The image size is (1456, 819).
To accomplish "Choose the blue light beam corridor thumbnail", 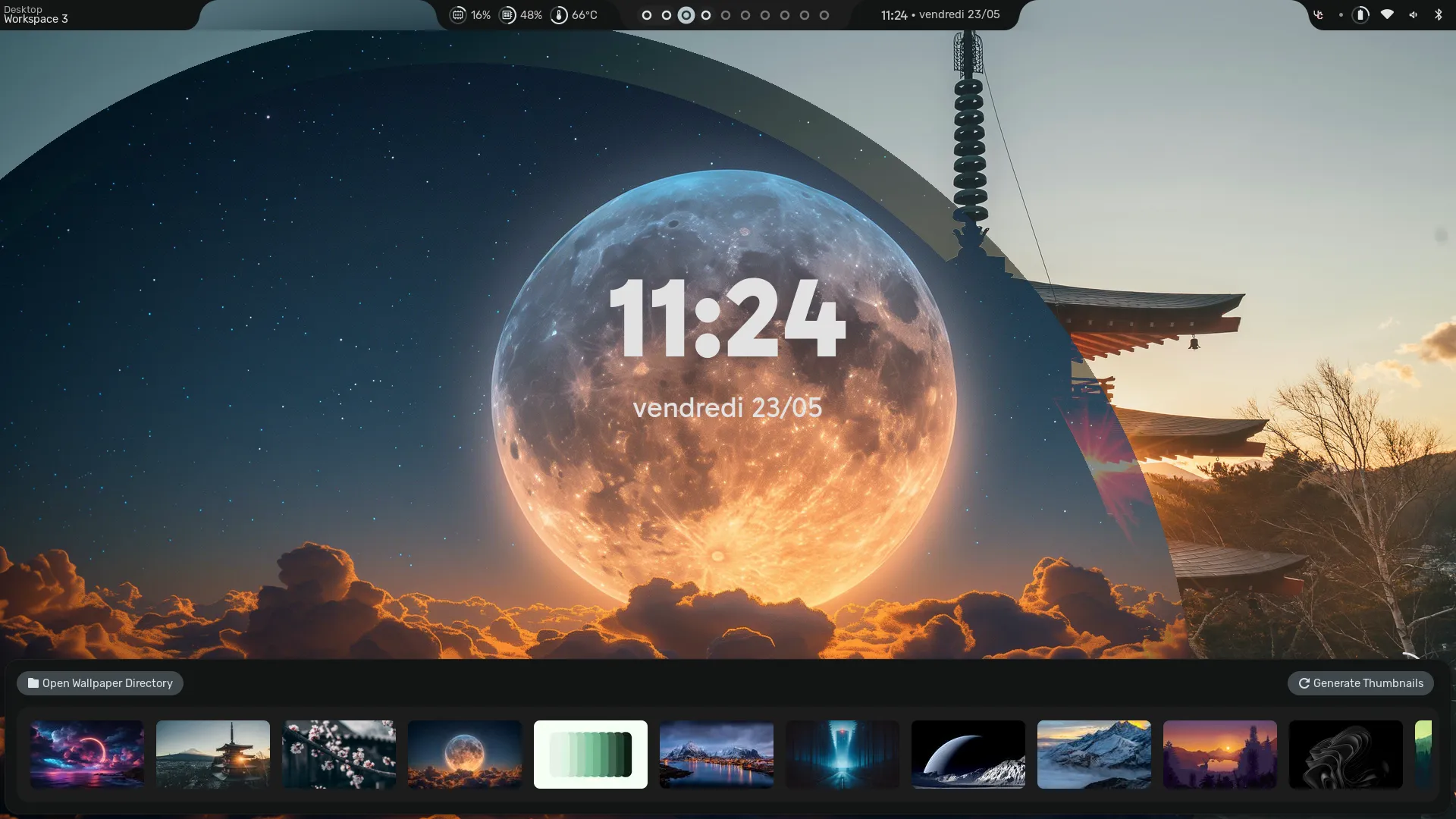I will 843,755.
